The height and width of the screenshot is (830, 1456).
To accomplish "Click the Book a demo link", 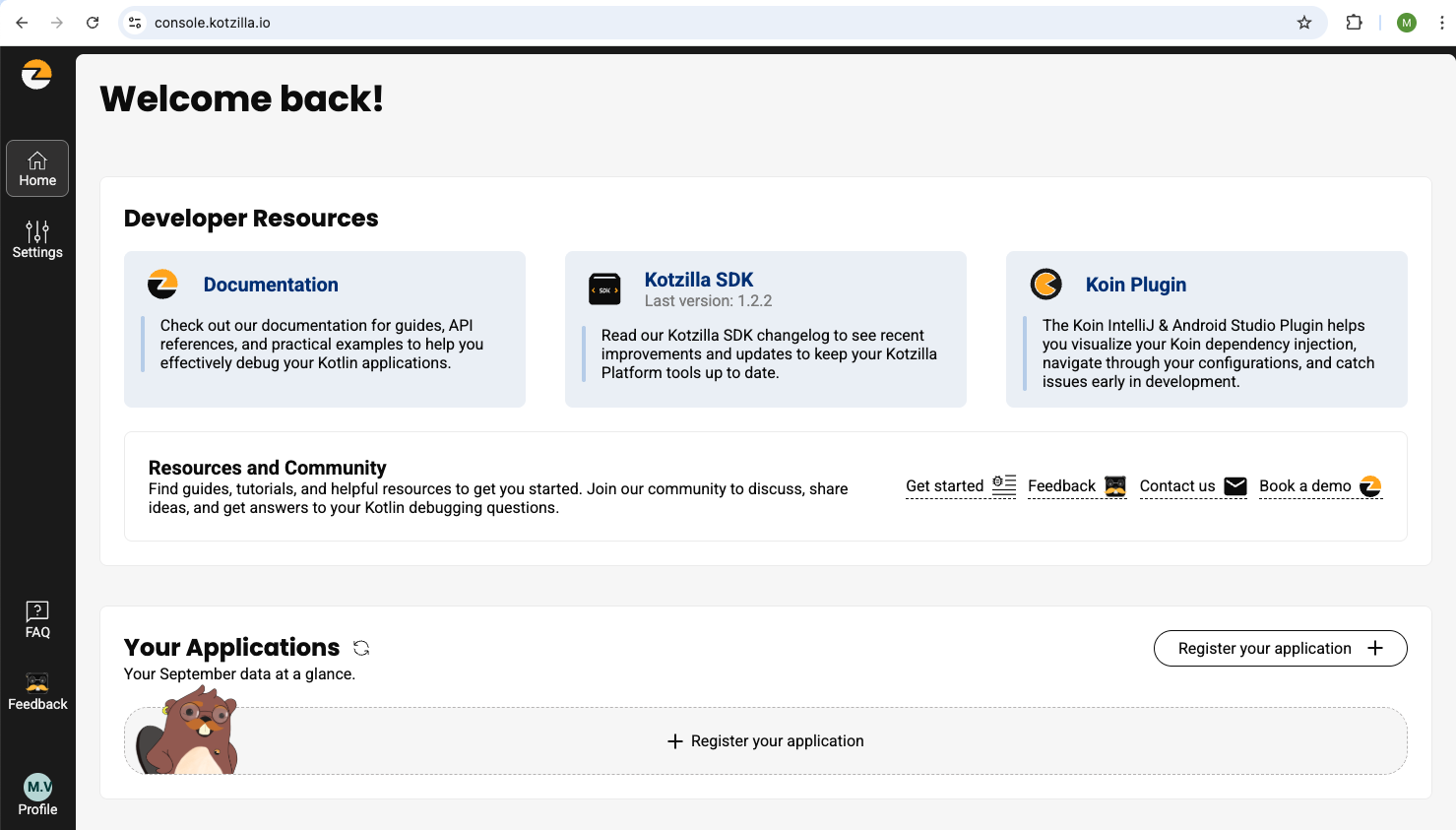I will coord(1321,486).
